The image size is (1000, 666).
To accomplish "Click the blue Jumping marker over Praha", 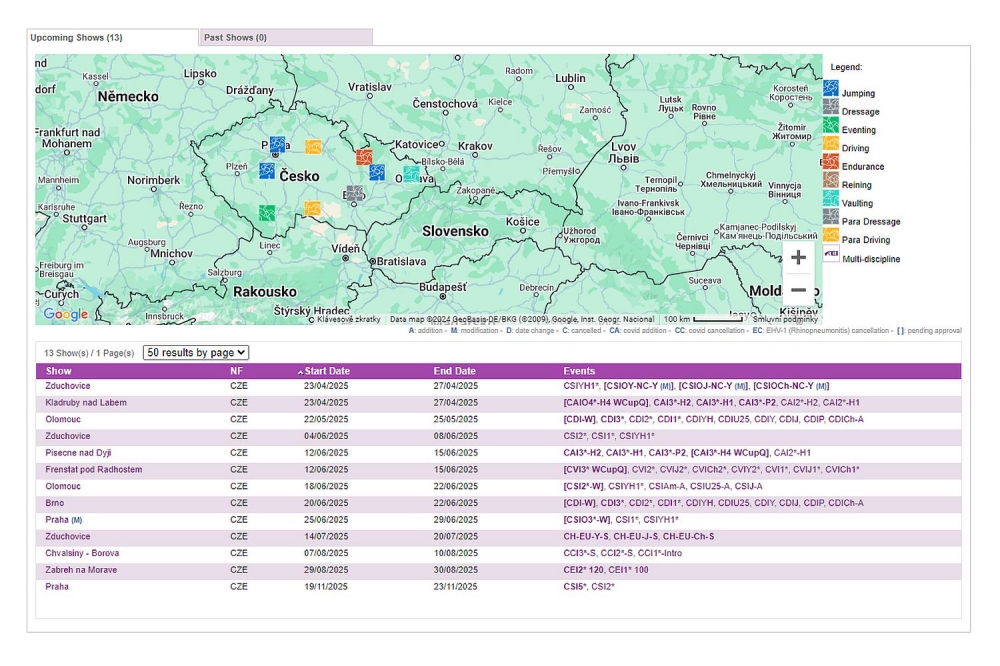I will coord(277,144).
